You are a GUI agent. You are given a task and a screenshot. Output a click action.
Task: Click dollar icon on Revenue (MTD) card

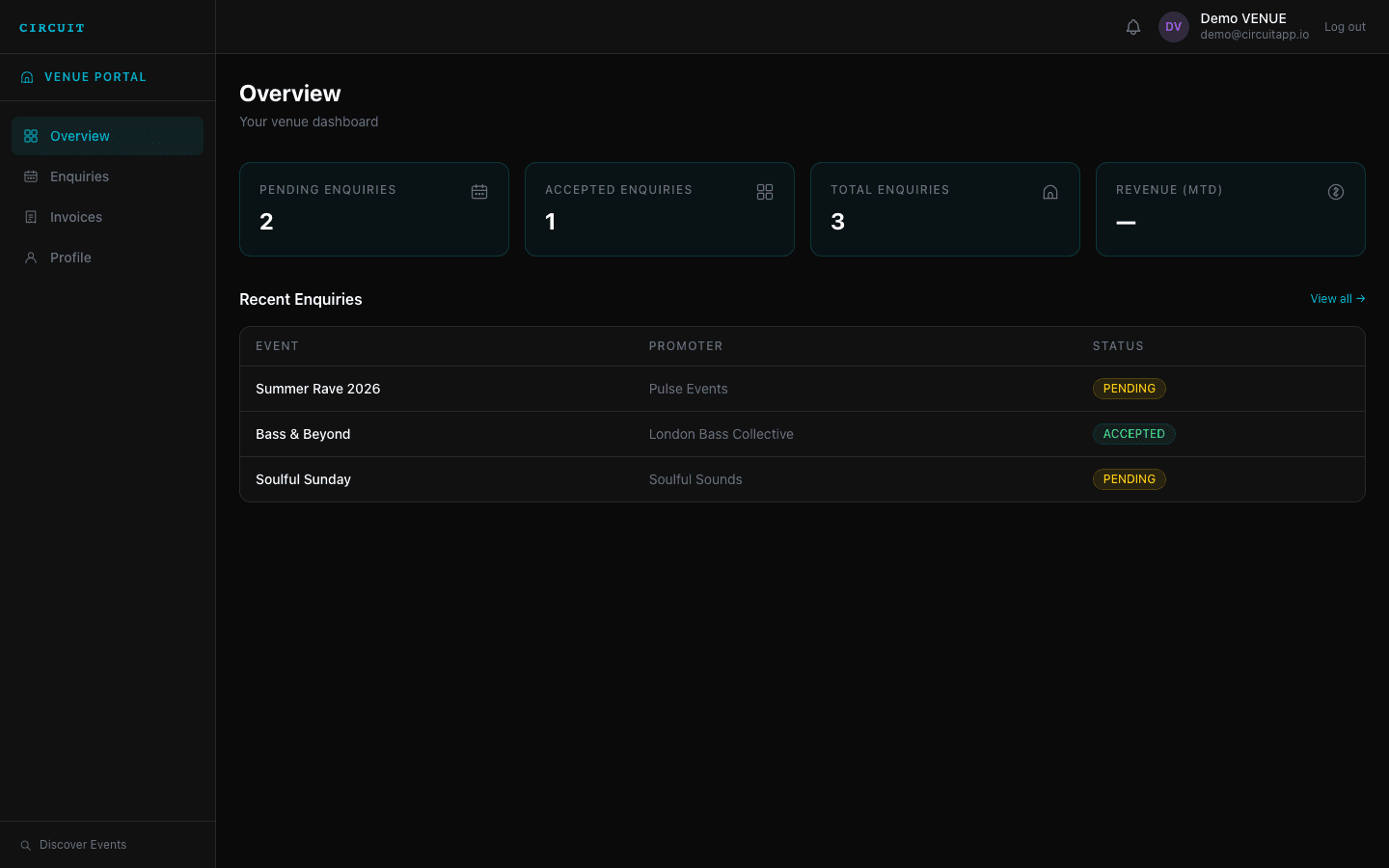(1336, 192)
